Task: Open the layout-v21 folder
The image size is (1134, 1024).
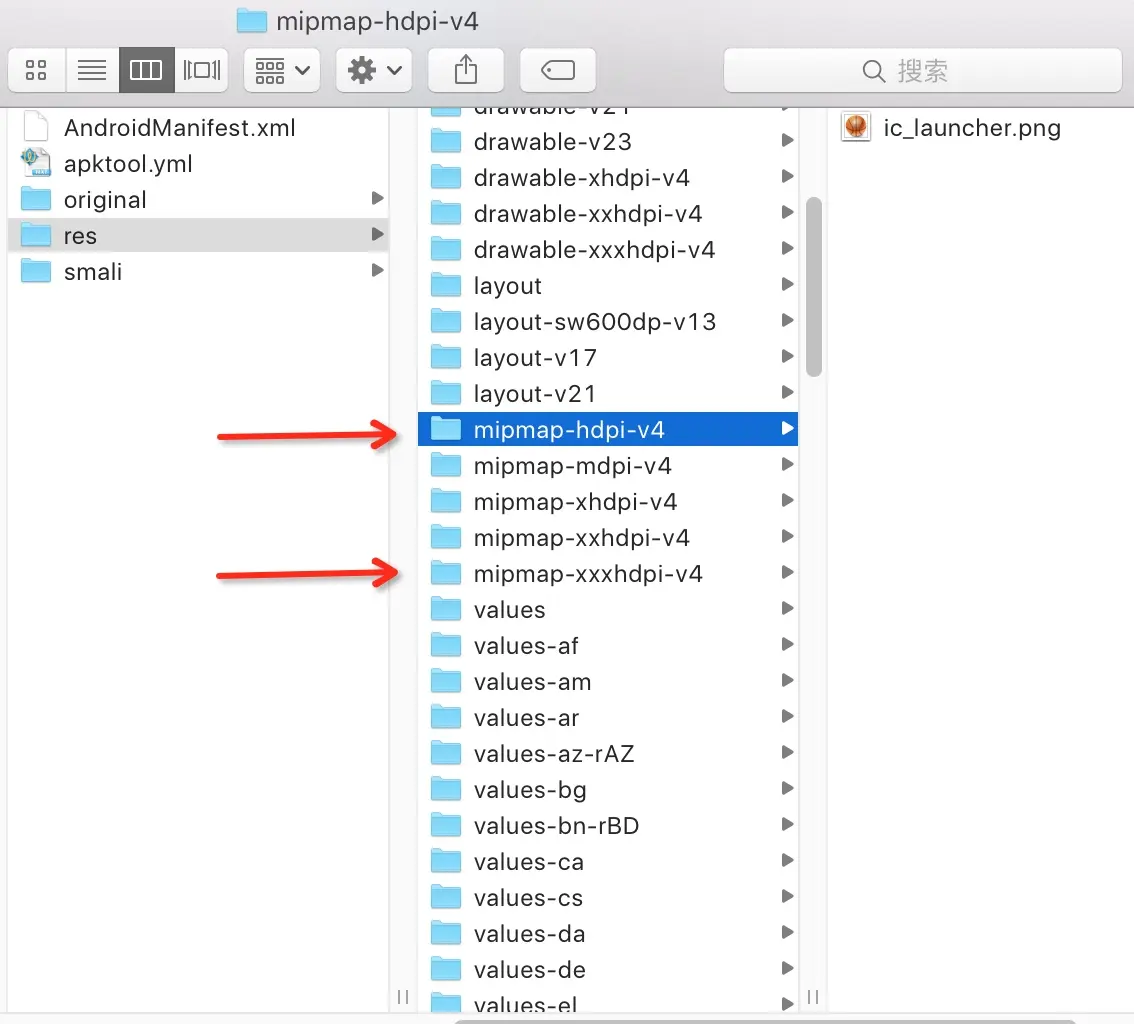Action: pos(608,394)
